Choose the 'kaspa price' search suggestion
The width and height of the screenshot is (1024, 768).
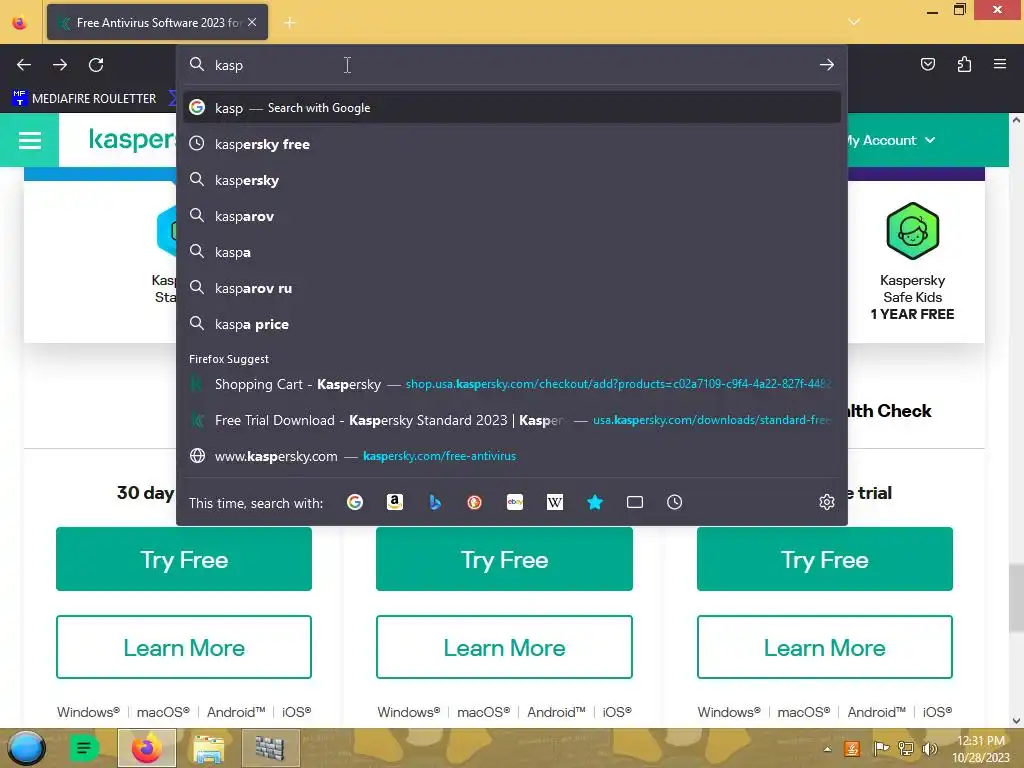[x=512, y=324]
